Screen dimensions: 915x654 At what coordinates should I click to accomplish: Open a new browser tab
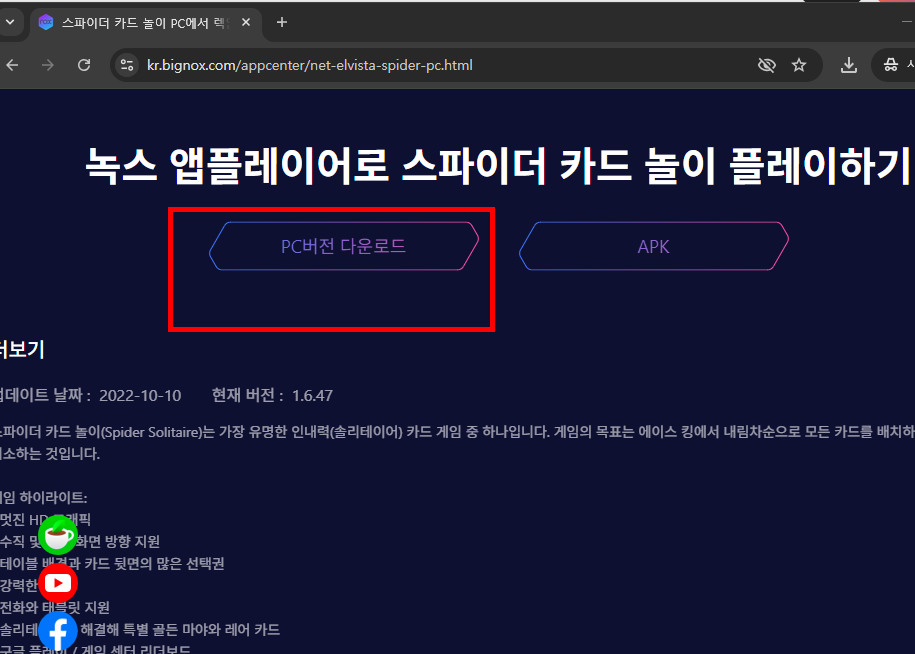point(281,21)
